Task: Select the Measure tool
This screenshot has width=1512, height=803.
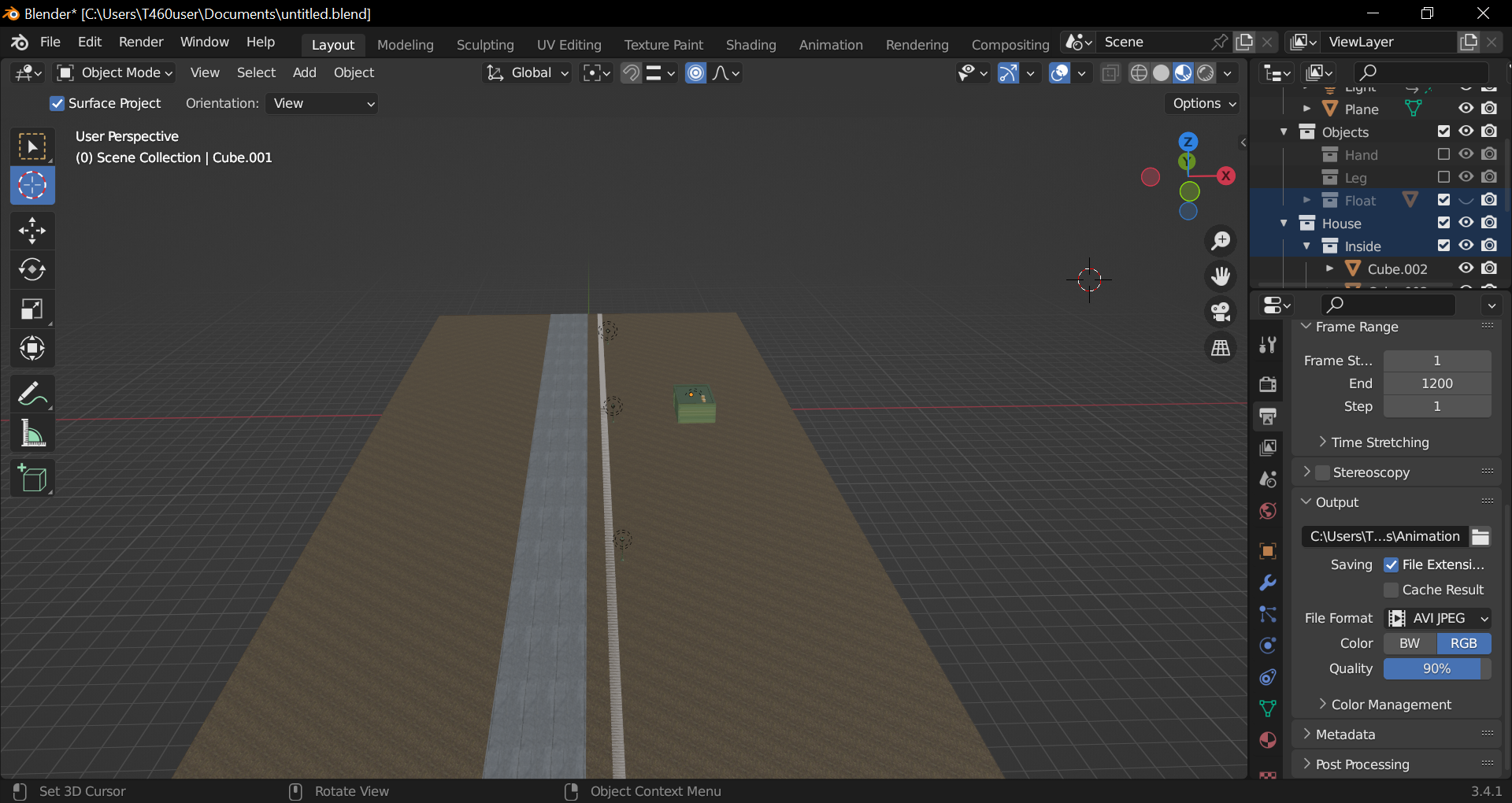Action: click(x=32, y=433)
